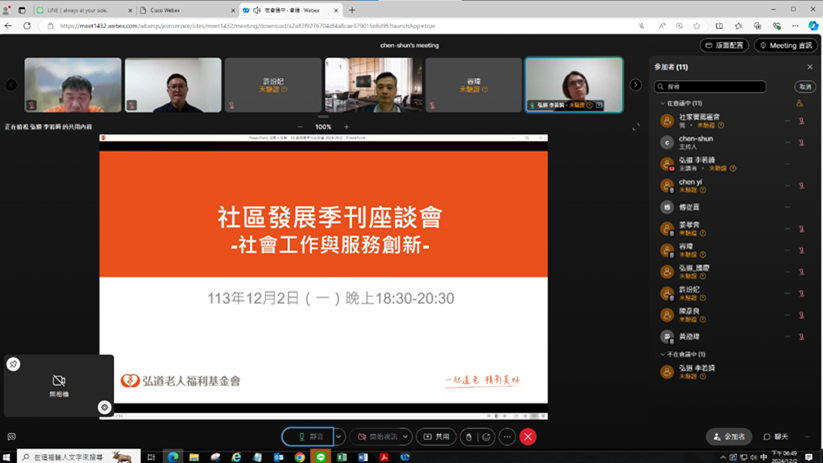Screen dimensions: 823x463
Task: Open the layout button at top right
Action: (724, 46)
